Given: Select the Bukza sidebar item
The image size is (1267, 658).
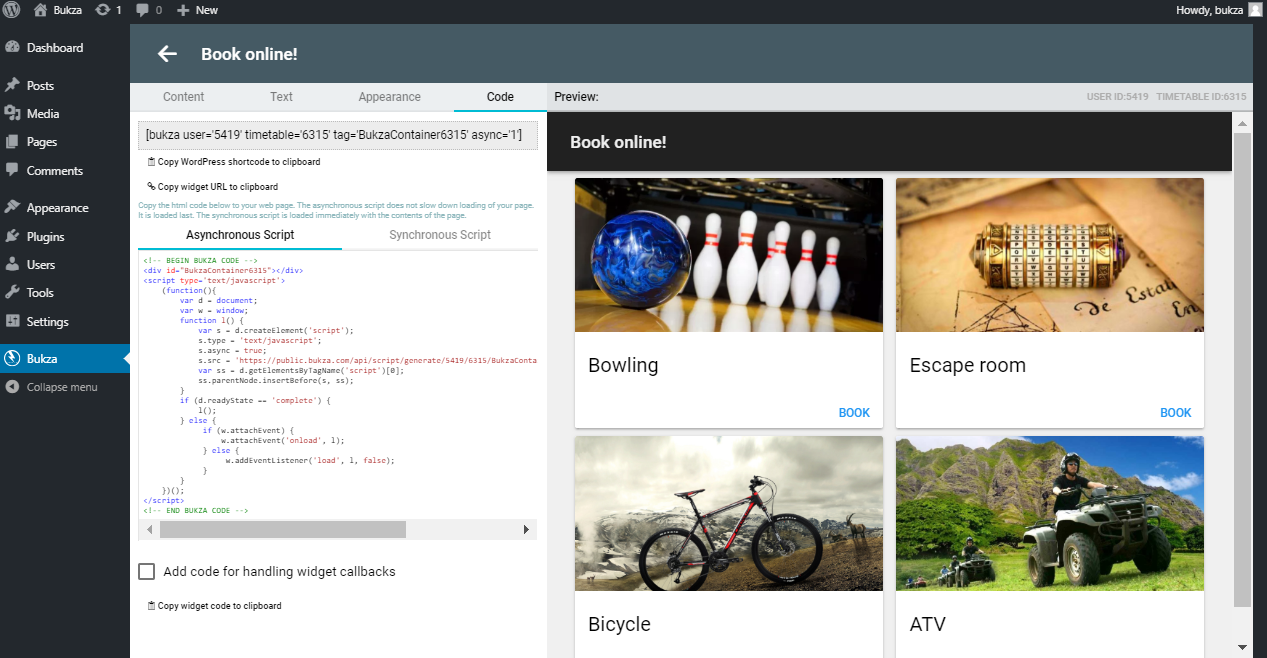Looking at the screenshot, I should 65,358.
